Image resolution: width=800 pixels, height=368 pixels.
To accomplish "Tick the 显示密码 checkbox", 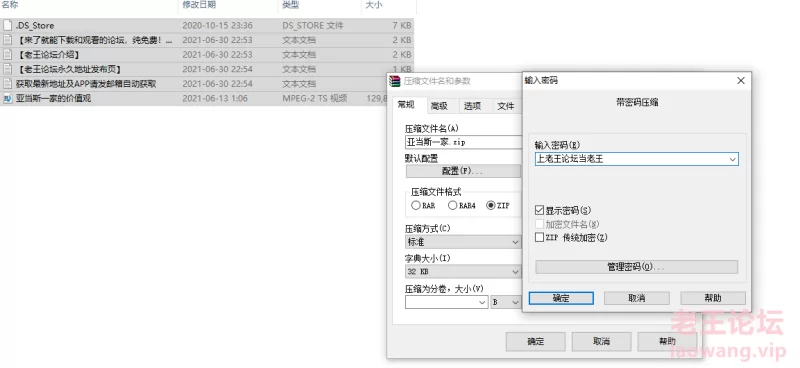I will [539, 210].
